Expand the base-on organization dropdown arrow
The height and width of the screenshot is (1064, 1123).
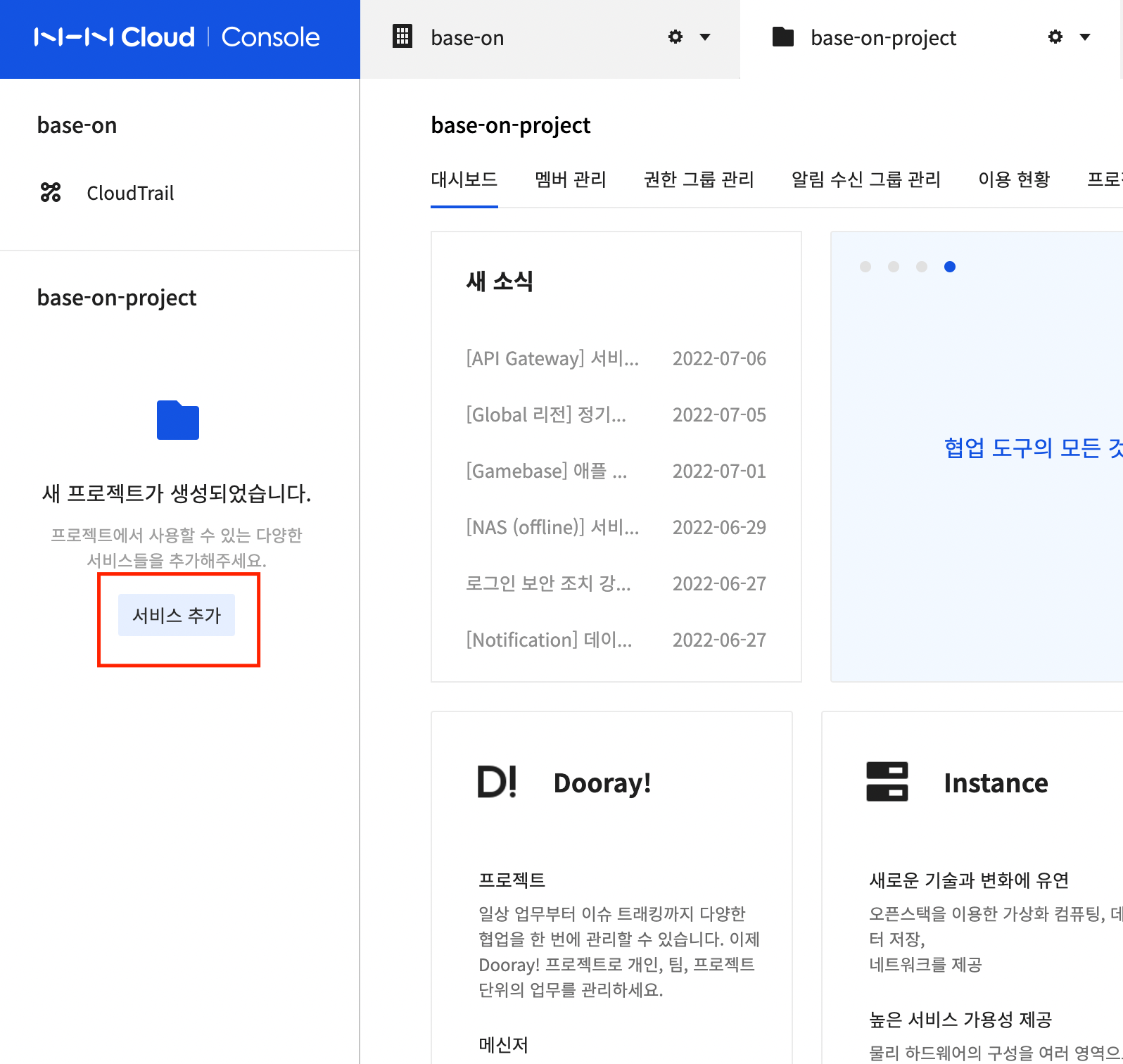point(705,37)
